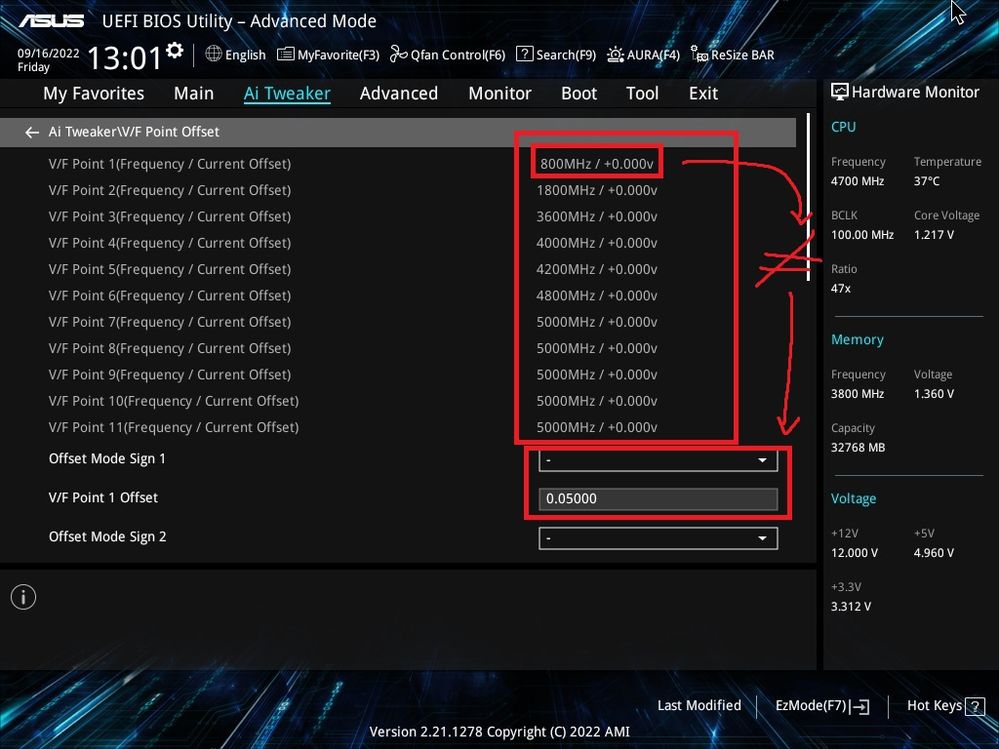The image size is (999, 749).
Task: Open MyFavorite(F3) list
Action: click(328, 55)
